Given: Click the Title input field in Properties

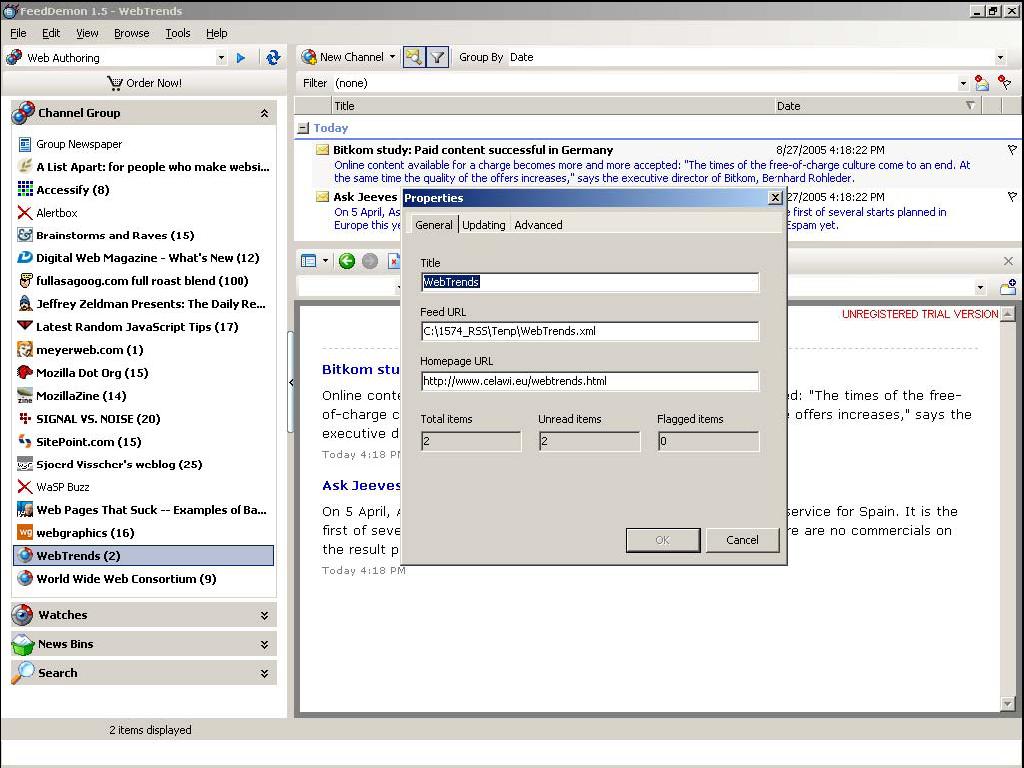Looking at the screenshot, I should (590, 282).
